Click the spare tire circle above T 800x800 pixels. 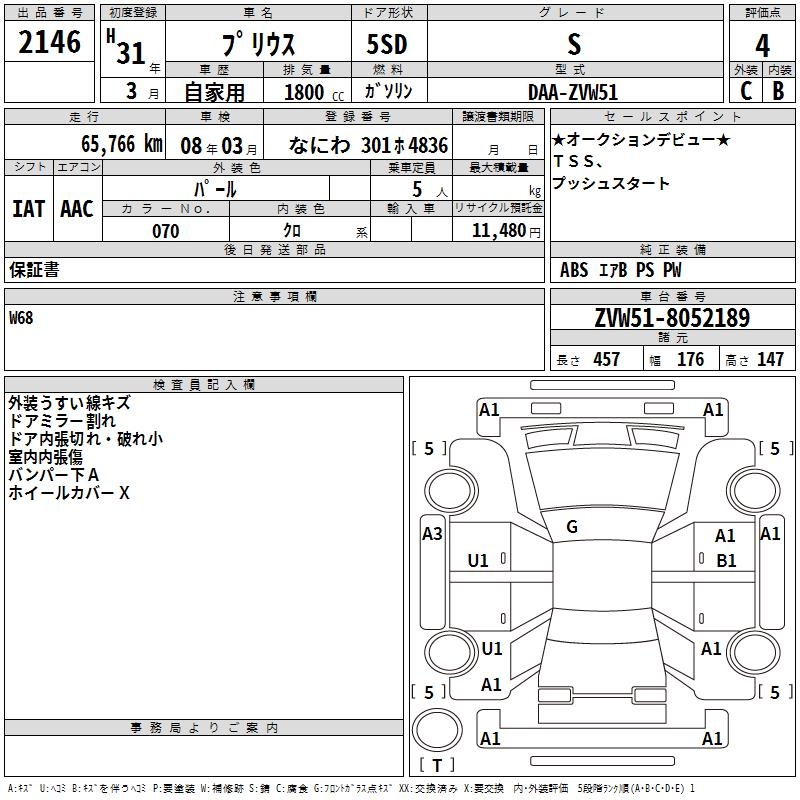pos(437,730)
